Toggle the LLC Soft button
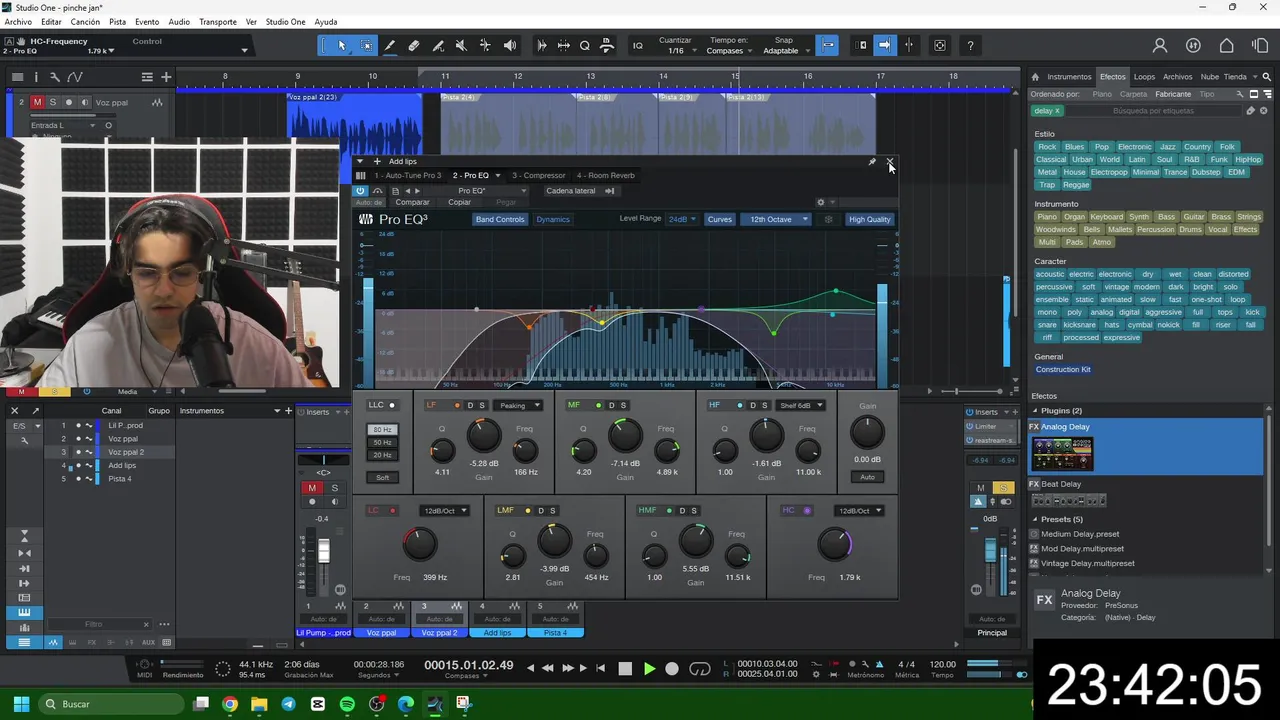This screenshot has width=1280, height=720. 382,477
